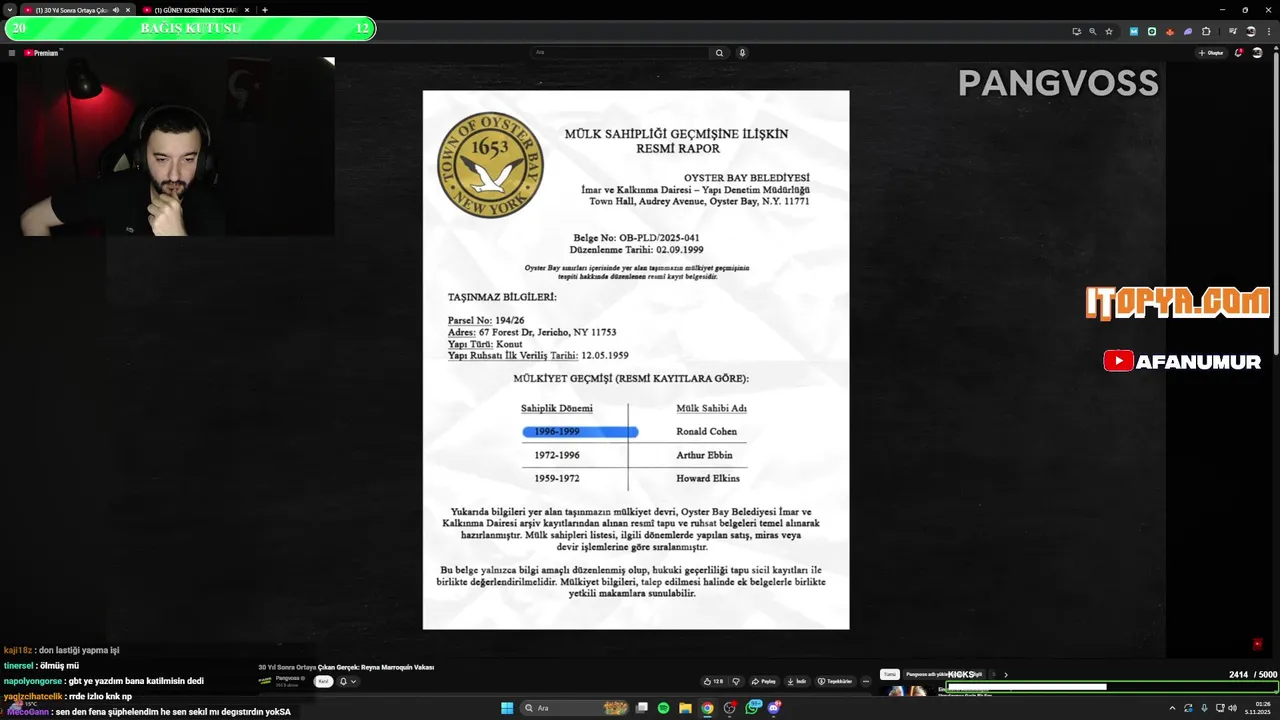Click the Paylaş share button
This screenshot has height=720, width=1280.
764,681
